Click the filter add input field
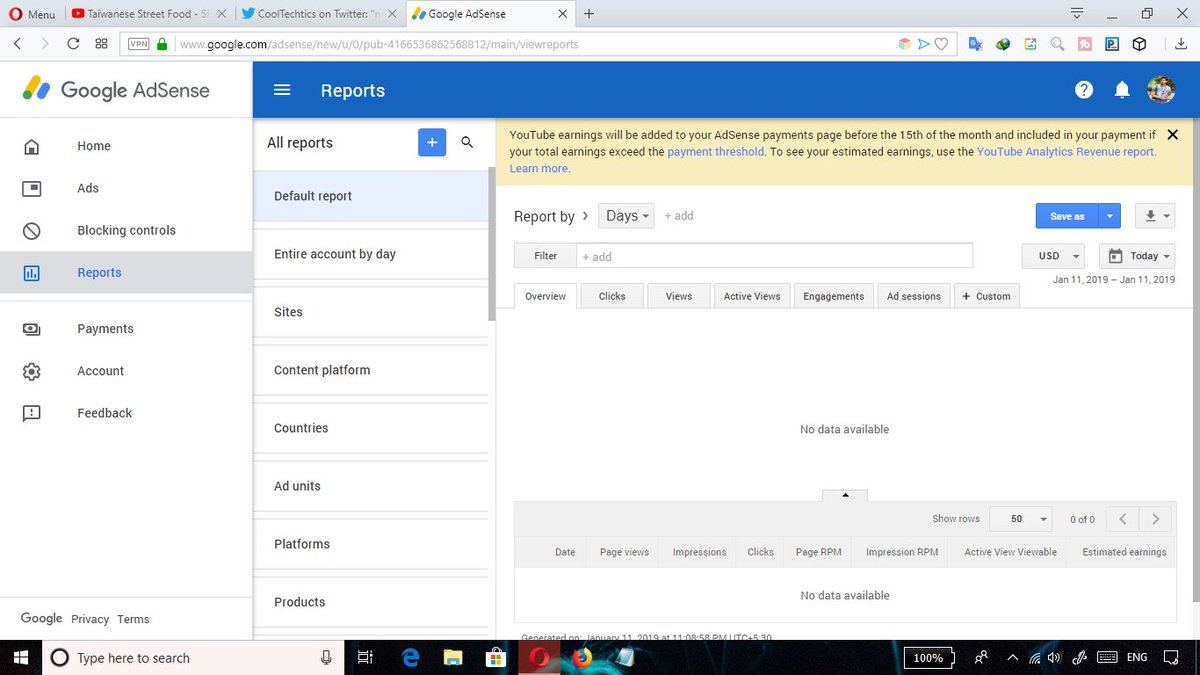The height and width of the screenshot is (675, 1200). pos(775,256)
